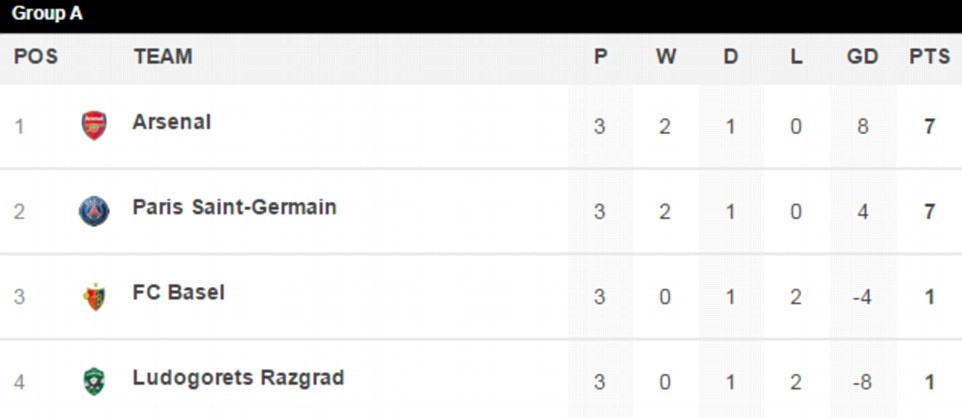Screen dimensions: 962x418
Task: Click the W wins column header
Action: coord(666,57)
